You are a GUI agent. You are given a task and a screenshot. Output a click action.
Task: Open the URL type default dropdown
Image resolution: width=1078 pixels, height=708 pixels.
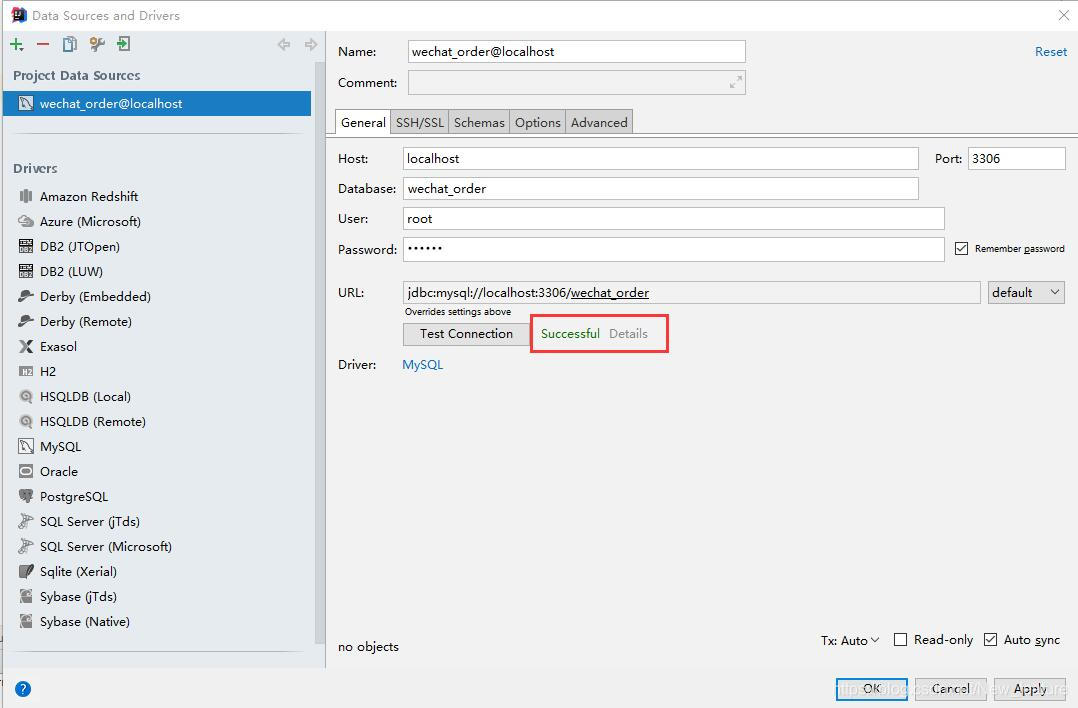click(x=1026, y=292)
